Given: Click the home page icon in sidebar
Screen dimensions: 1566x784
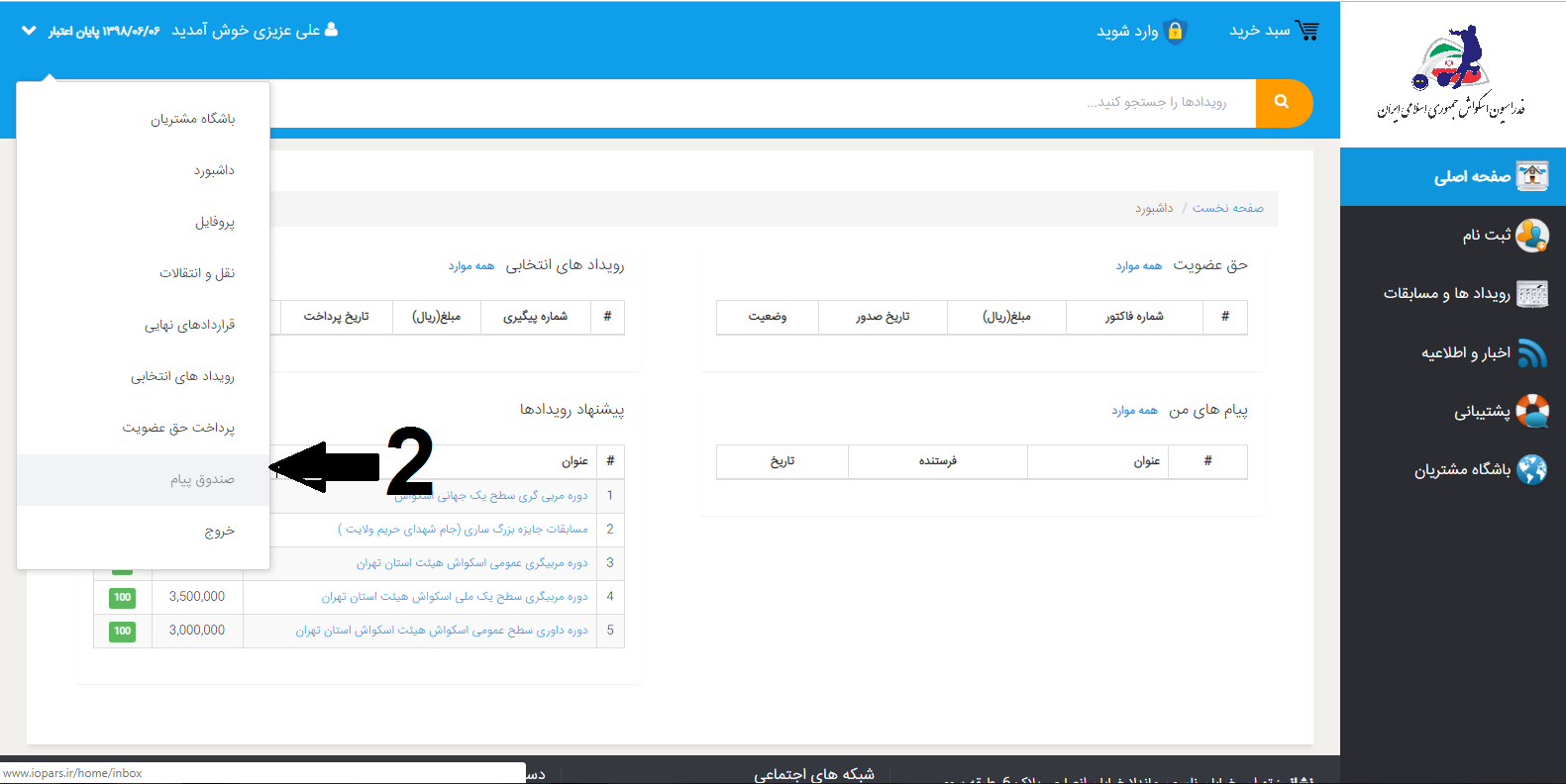Looking at the screenshot, I should pos(1531,176).
